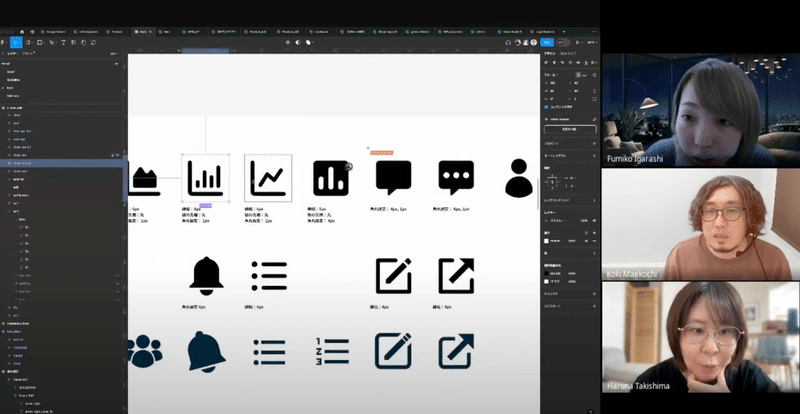The width and height of the screenshot is (800, 414).
Task: Open the blend mode dropdown
Action: tap(560, 221)
